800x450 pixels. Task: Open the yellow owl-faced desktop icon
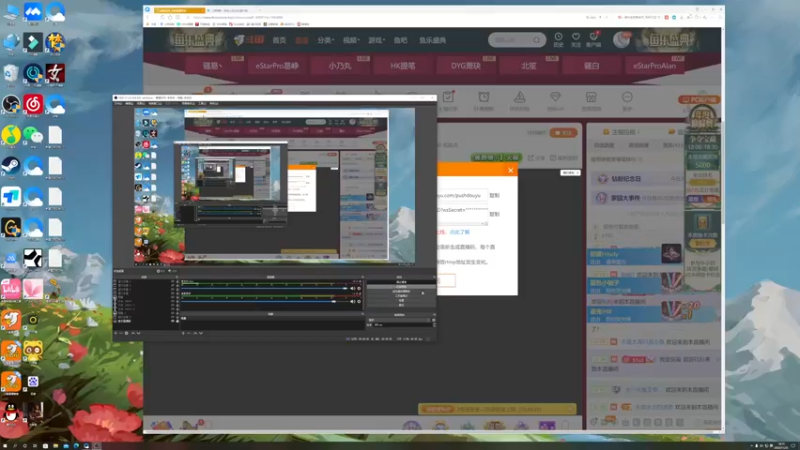[33, 351]
